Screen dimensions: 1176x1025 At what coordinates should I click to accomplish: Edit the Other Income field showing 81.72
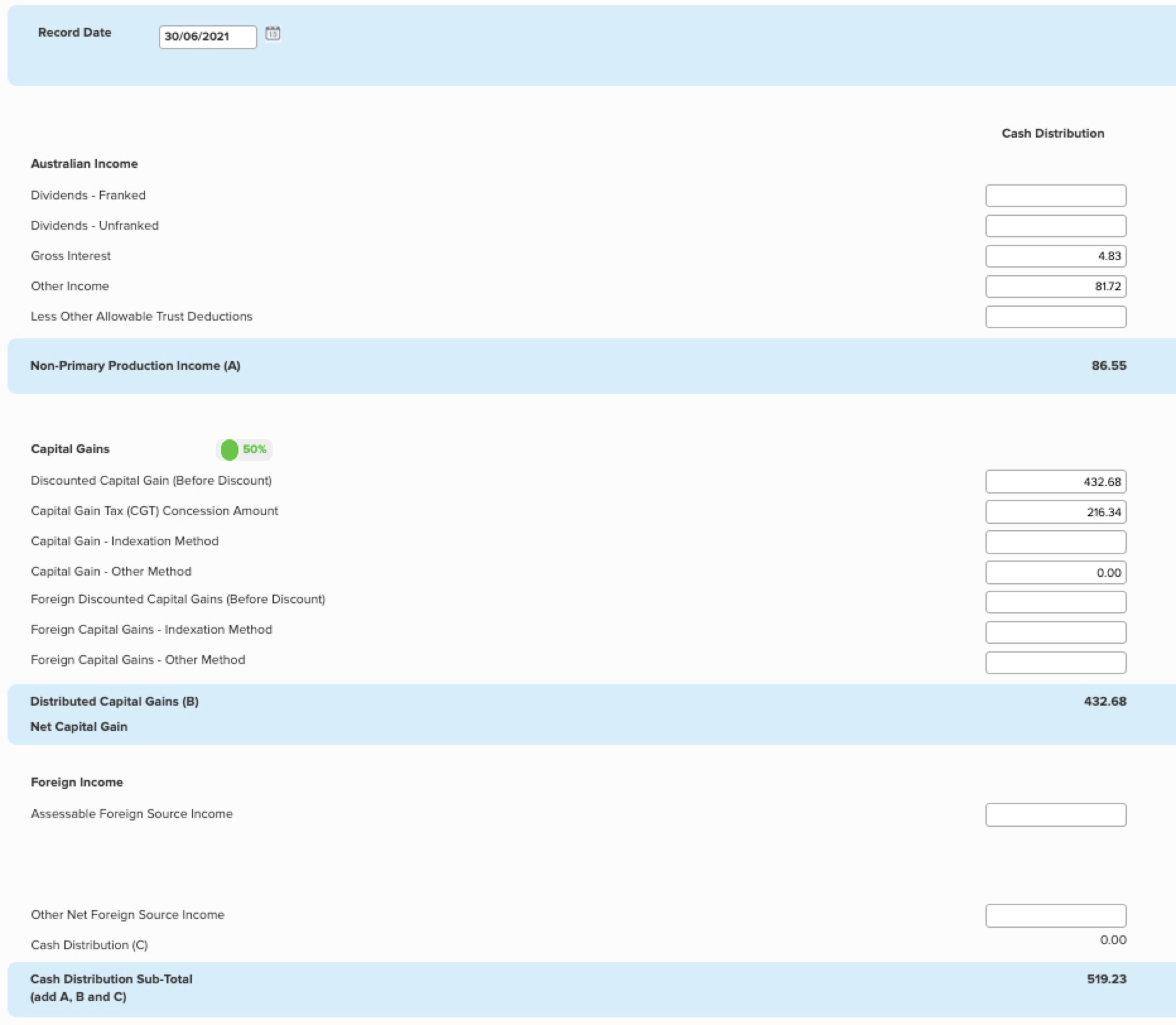click(x=1055, y=287)
